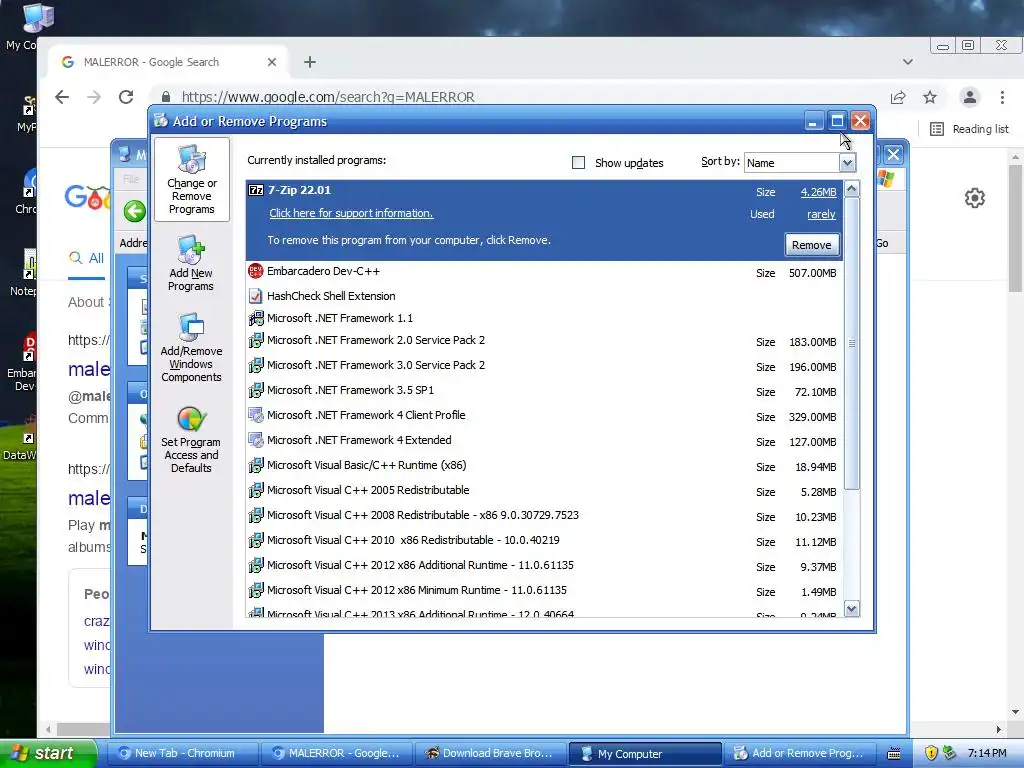Click the 4.26MB size link

point(818,192)
